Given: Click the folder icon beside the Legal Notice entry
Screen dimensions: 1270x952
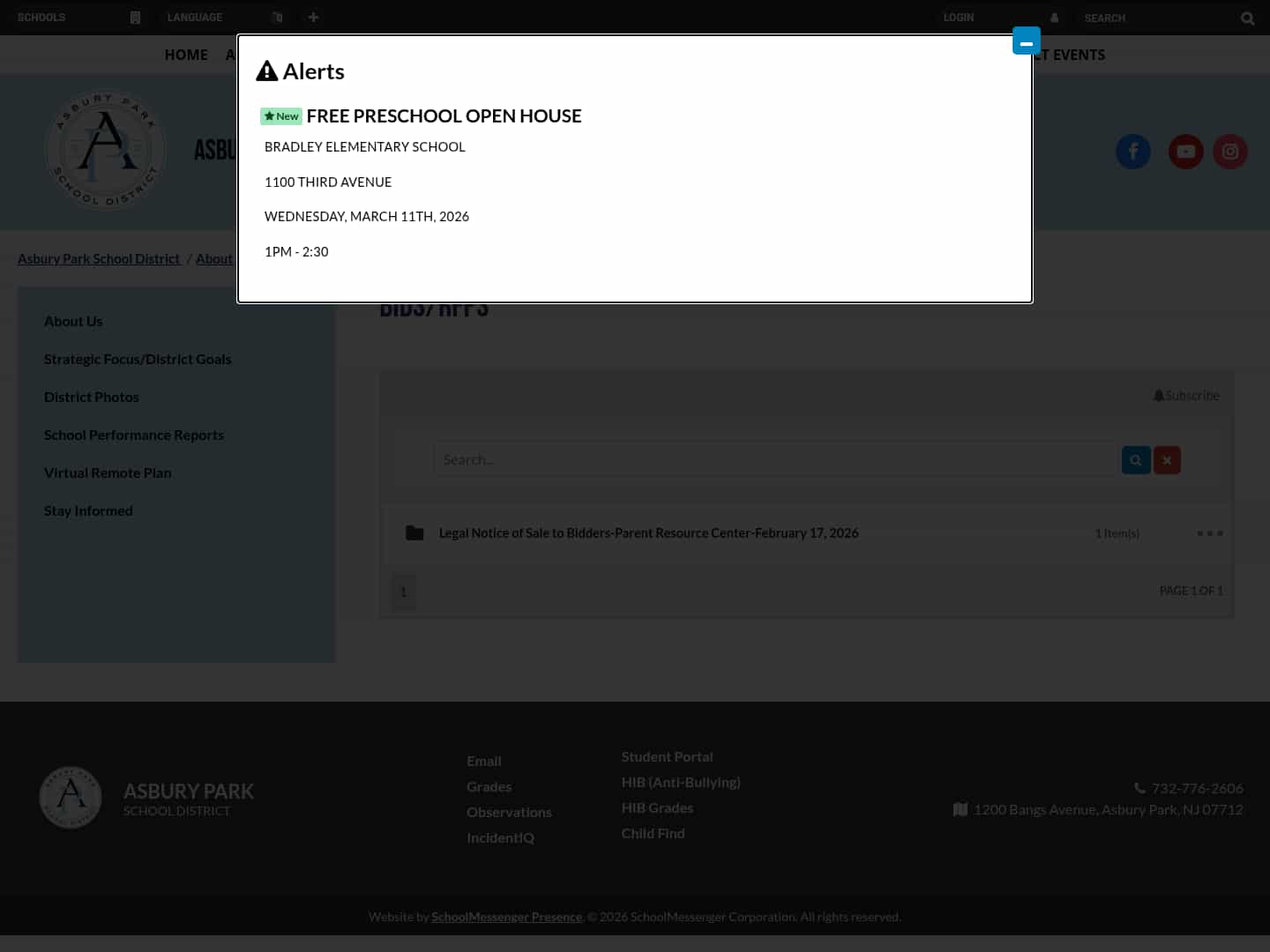Looking at the screenshot, I should pos(415,532).
